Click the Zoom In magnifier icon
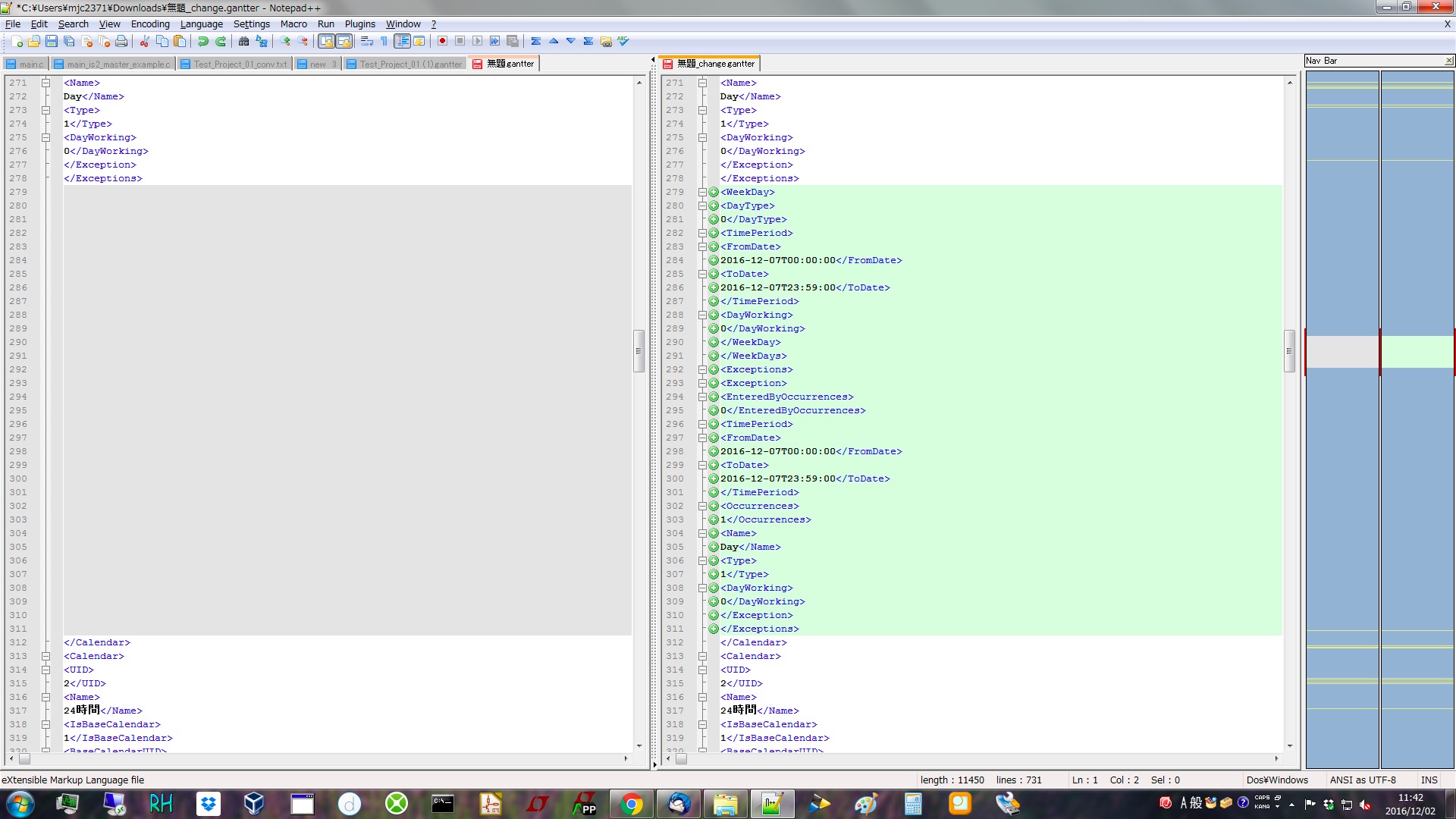 [284, 41]
